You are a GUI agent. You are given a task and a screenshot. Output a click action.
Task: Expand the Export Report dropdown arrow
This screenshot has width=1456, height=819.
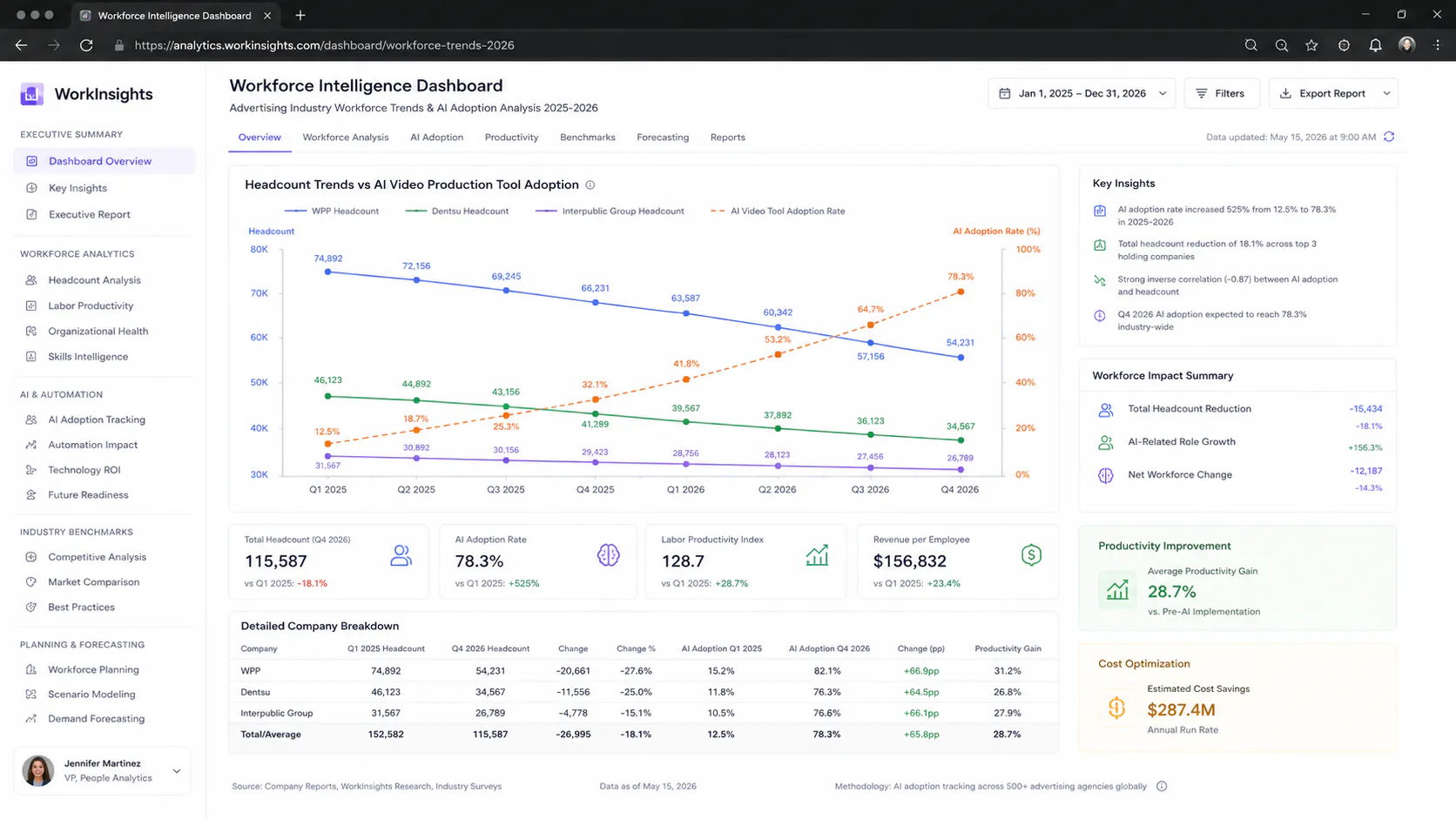1386,93
